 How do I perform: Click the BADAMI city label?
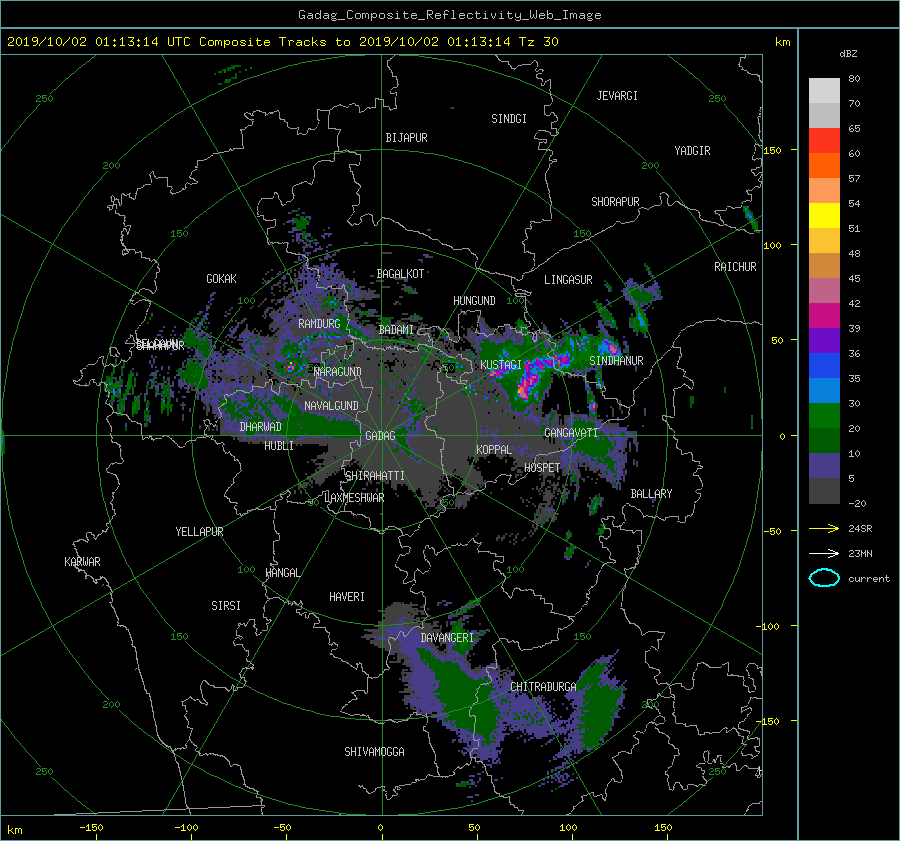point(396,330)
